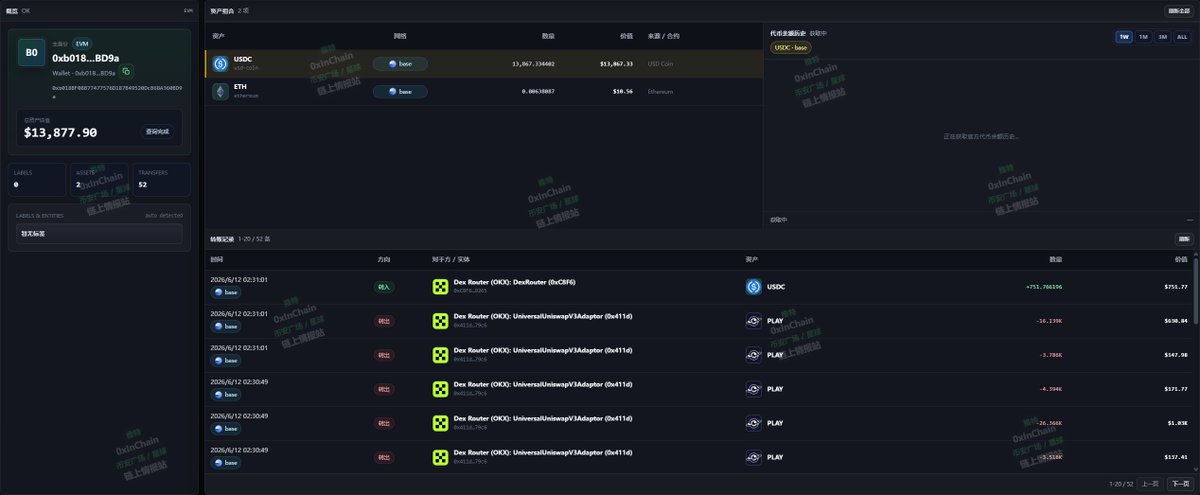Screen dimensions: 1200x495
Task: Copy the wallet address with the copy icon
Action: 127,72
